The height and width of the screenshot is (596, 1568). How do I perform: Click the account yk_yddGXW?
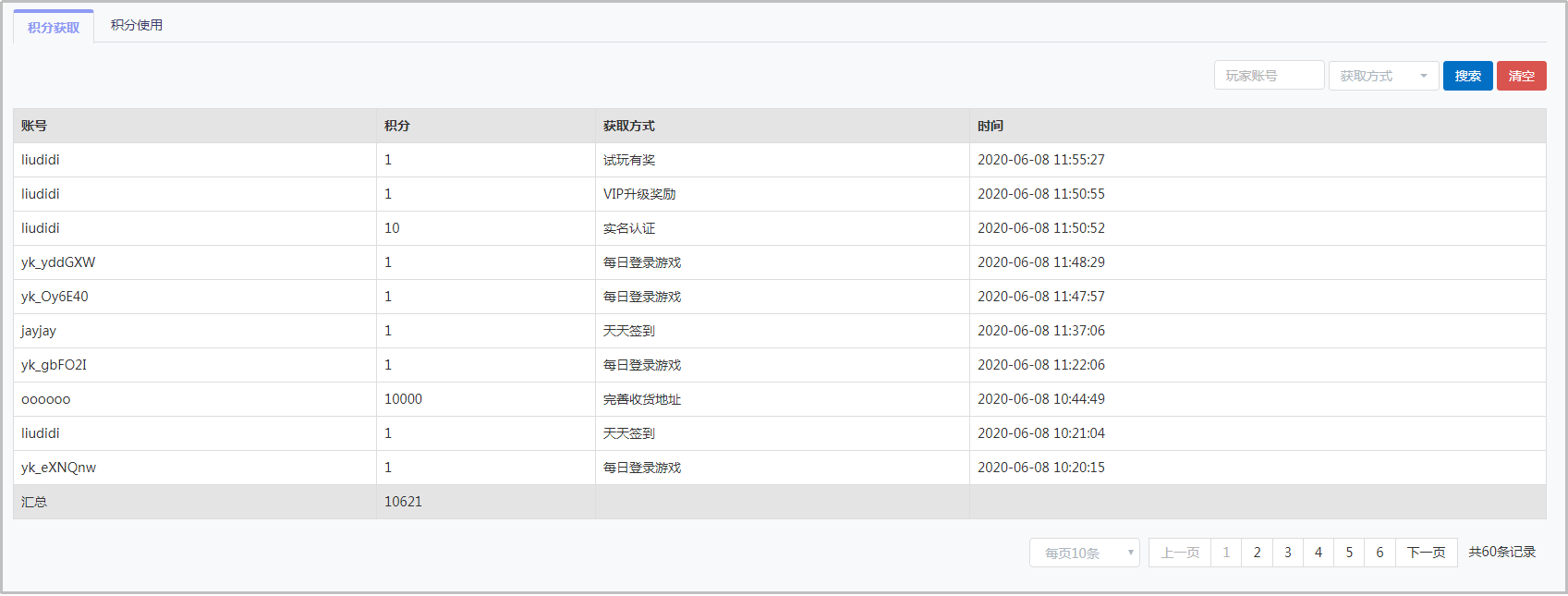[x=58, y=262]
